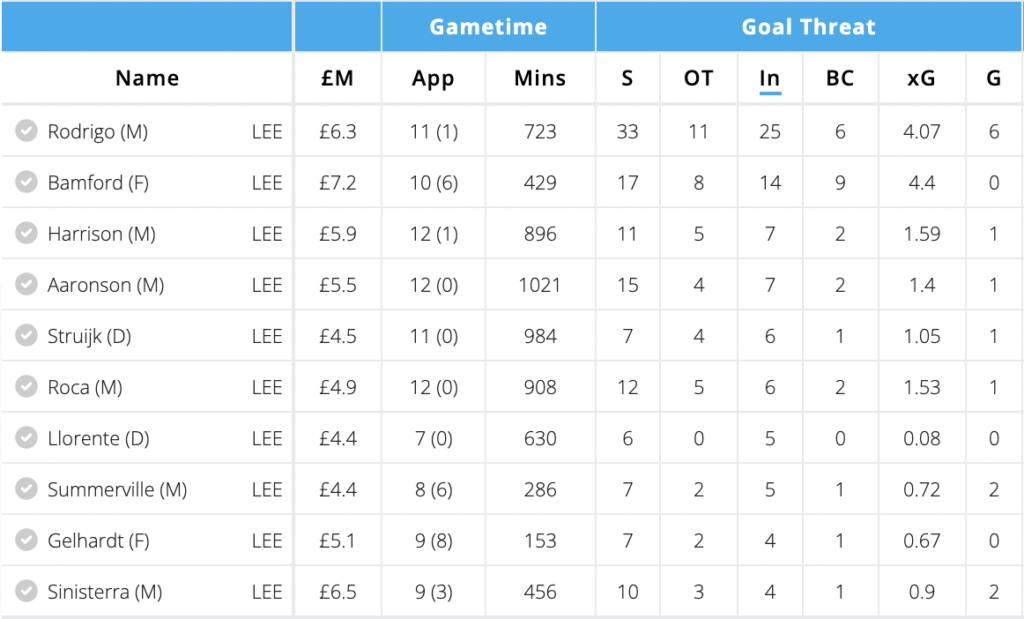Open the Rodrigo (M) player name
1024x619 pixels.
point(97,131)
